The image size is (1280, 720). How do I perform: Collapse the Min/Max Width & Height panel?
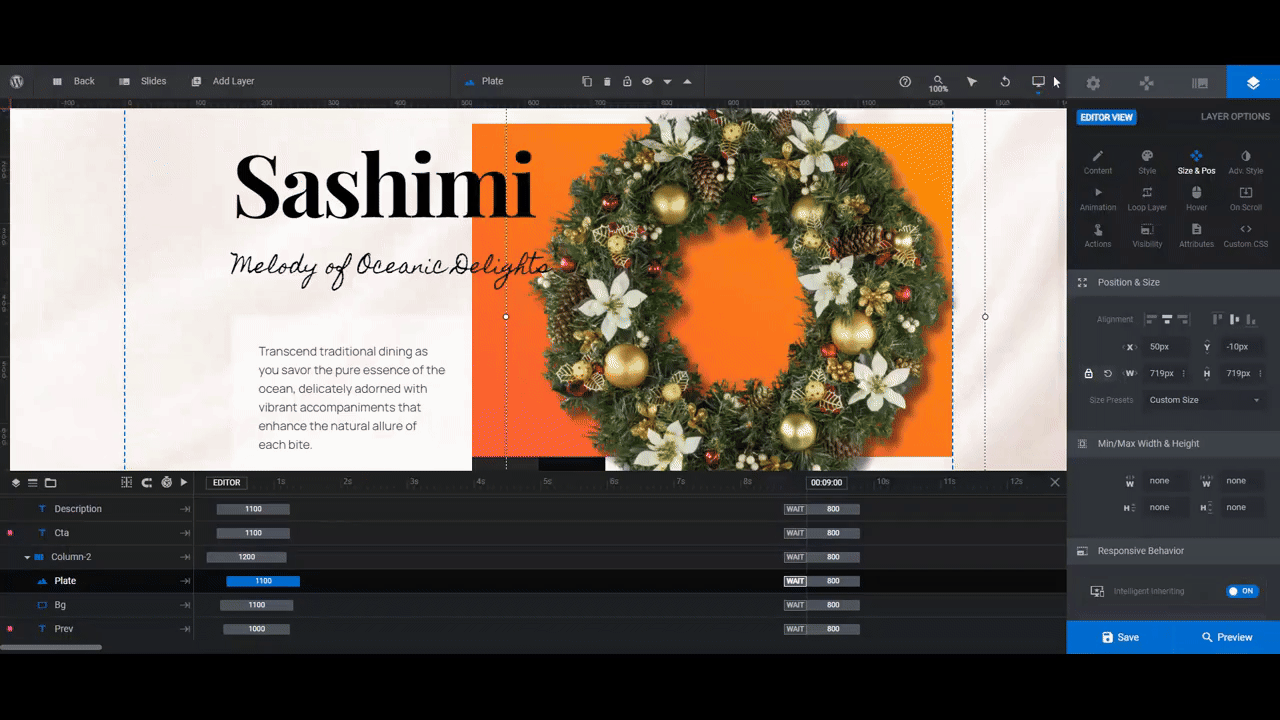click(1173, 443)
